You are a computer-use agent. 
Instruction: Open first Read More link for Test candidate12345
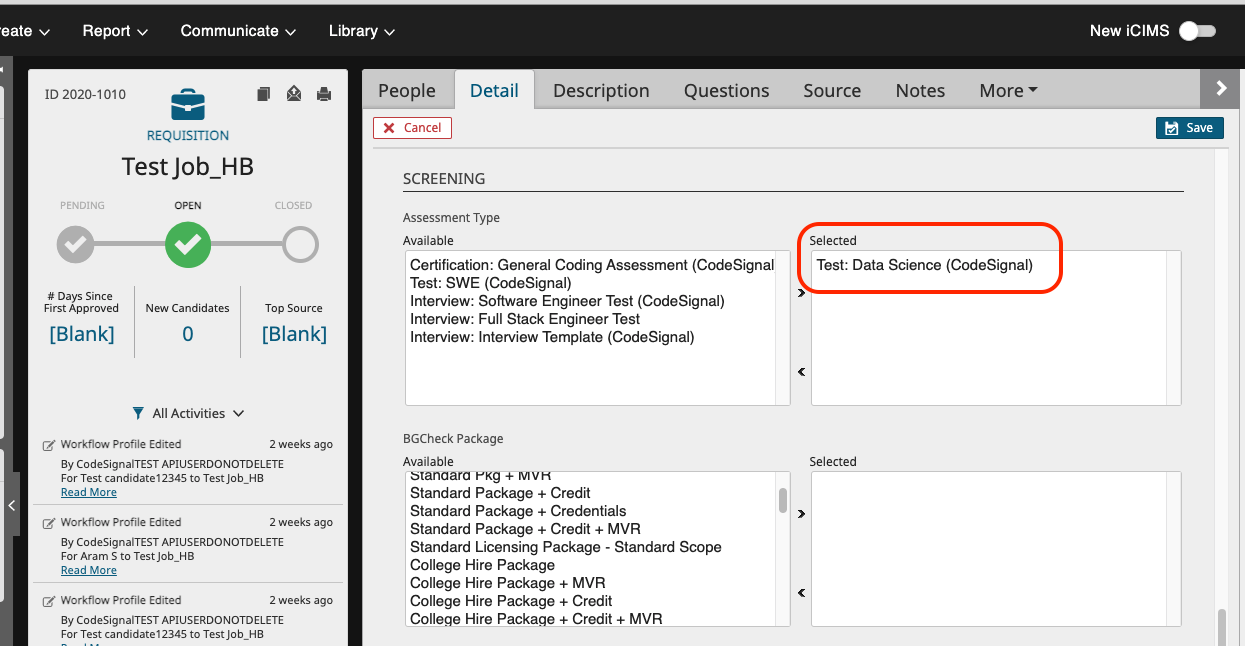(x=89, y=492)
